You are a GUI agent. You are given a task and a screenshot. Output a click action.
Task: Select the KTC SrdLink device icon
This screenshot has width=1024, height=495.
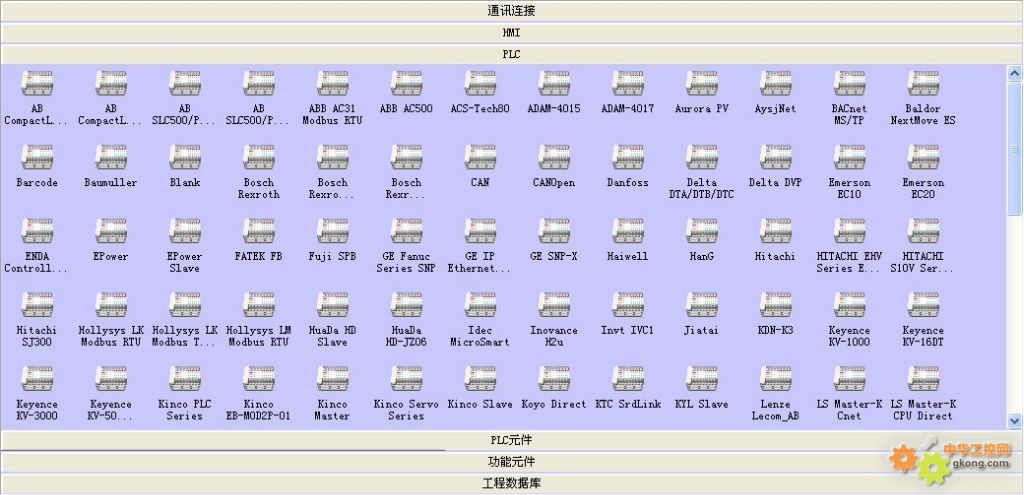point(628,379)
